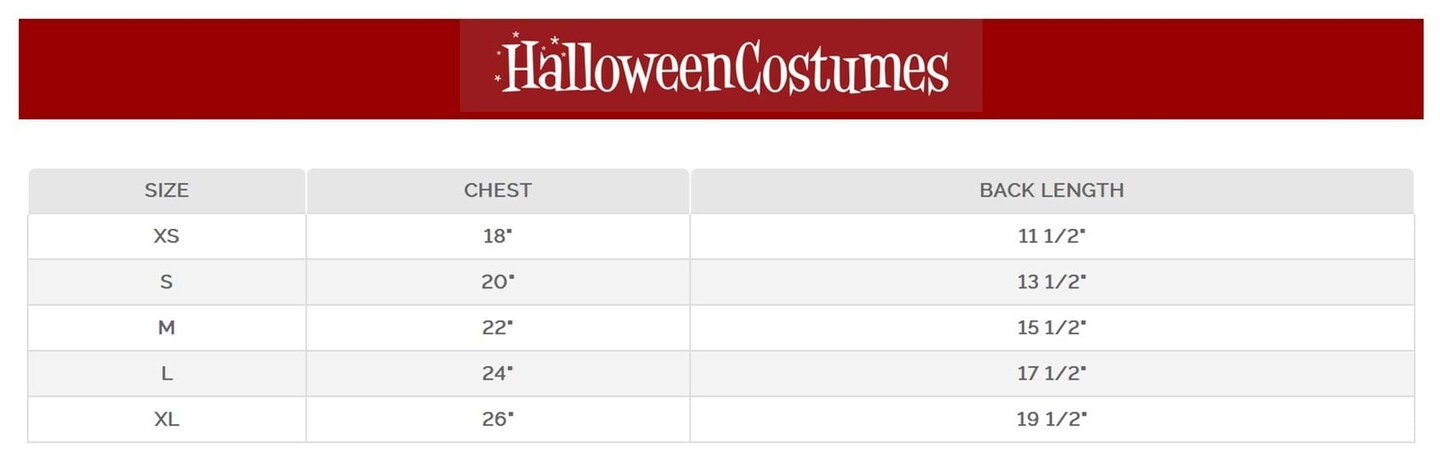Select the XL size cell
Viewport: 1440px width, 470px height.
[166, 420]
